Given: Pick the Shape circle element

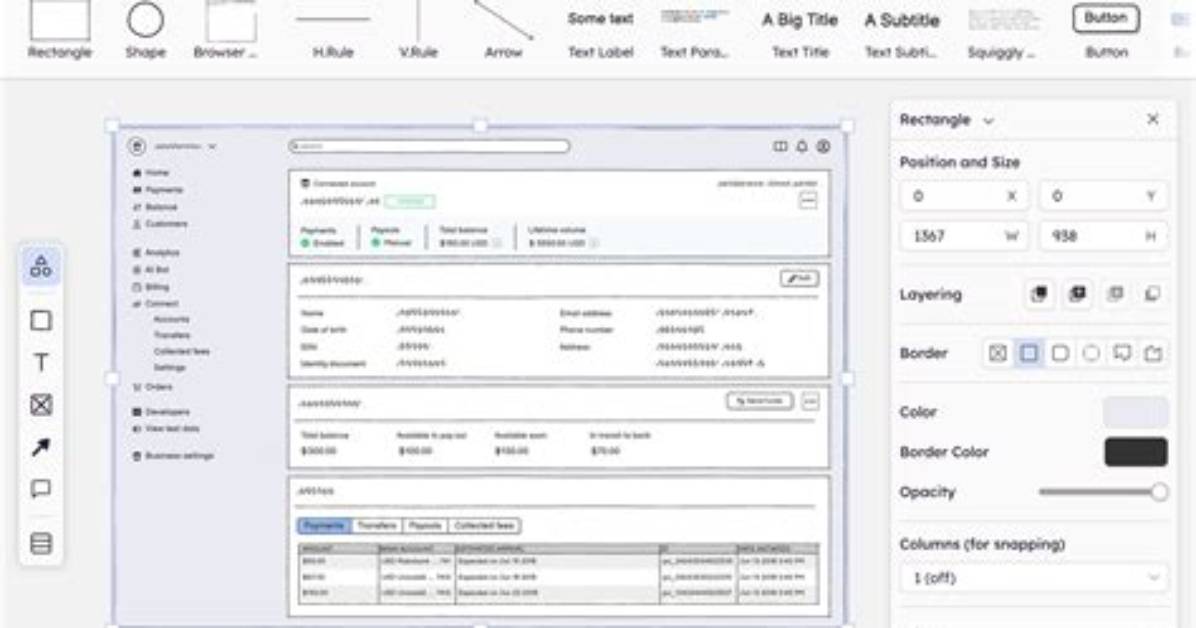Looking at the screenshot, I should [145, 31].
